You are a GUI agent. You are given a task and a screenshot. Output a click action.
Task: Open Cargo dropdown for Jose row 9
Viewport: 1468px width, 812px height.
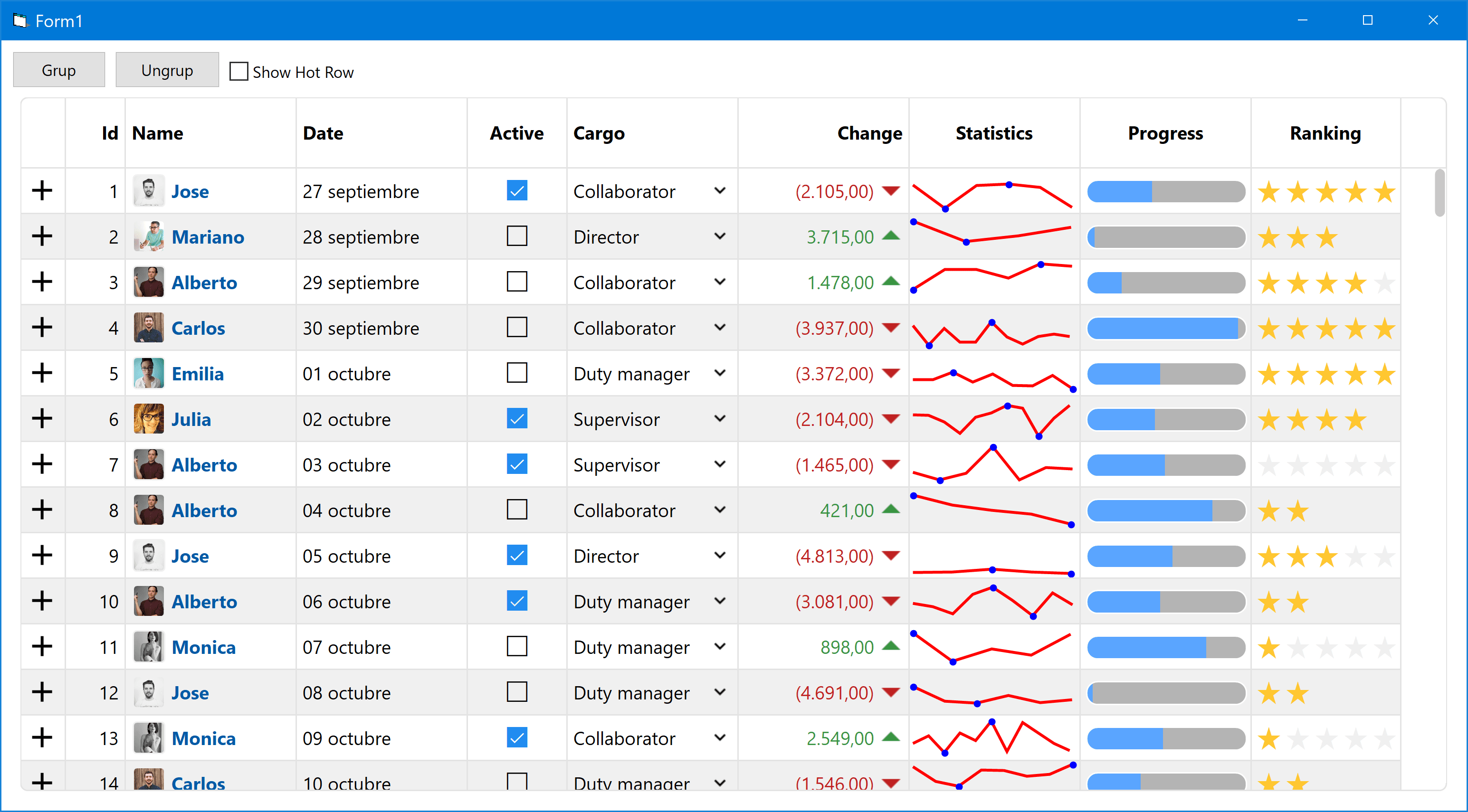(x=720, y=556)
